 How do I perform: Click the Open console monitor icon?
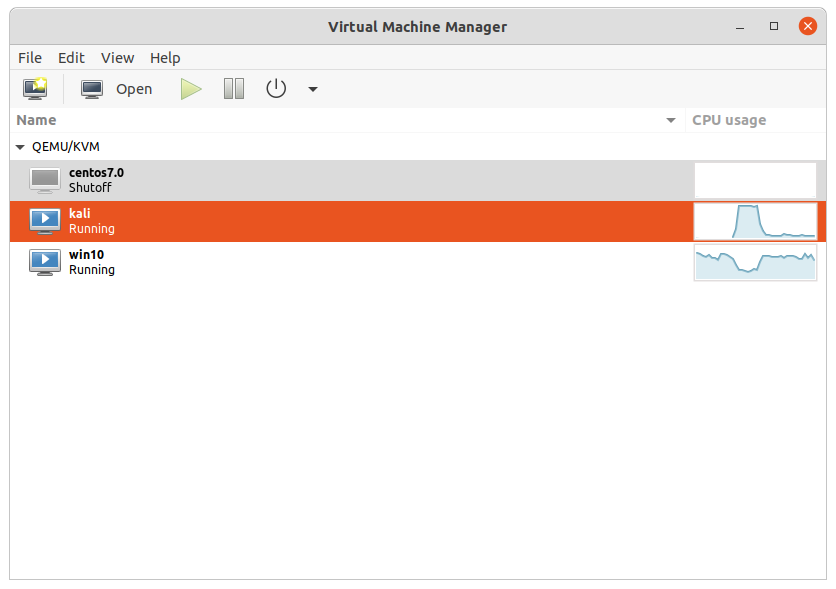(x=92, y=89)
